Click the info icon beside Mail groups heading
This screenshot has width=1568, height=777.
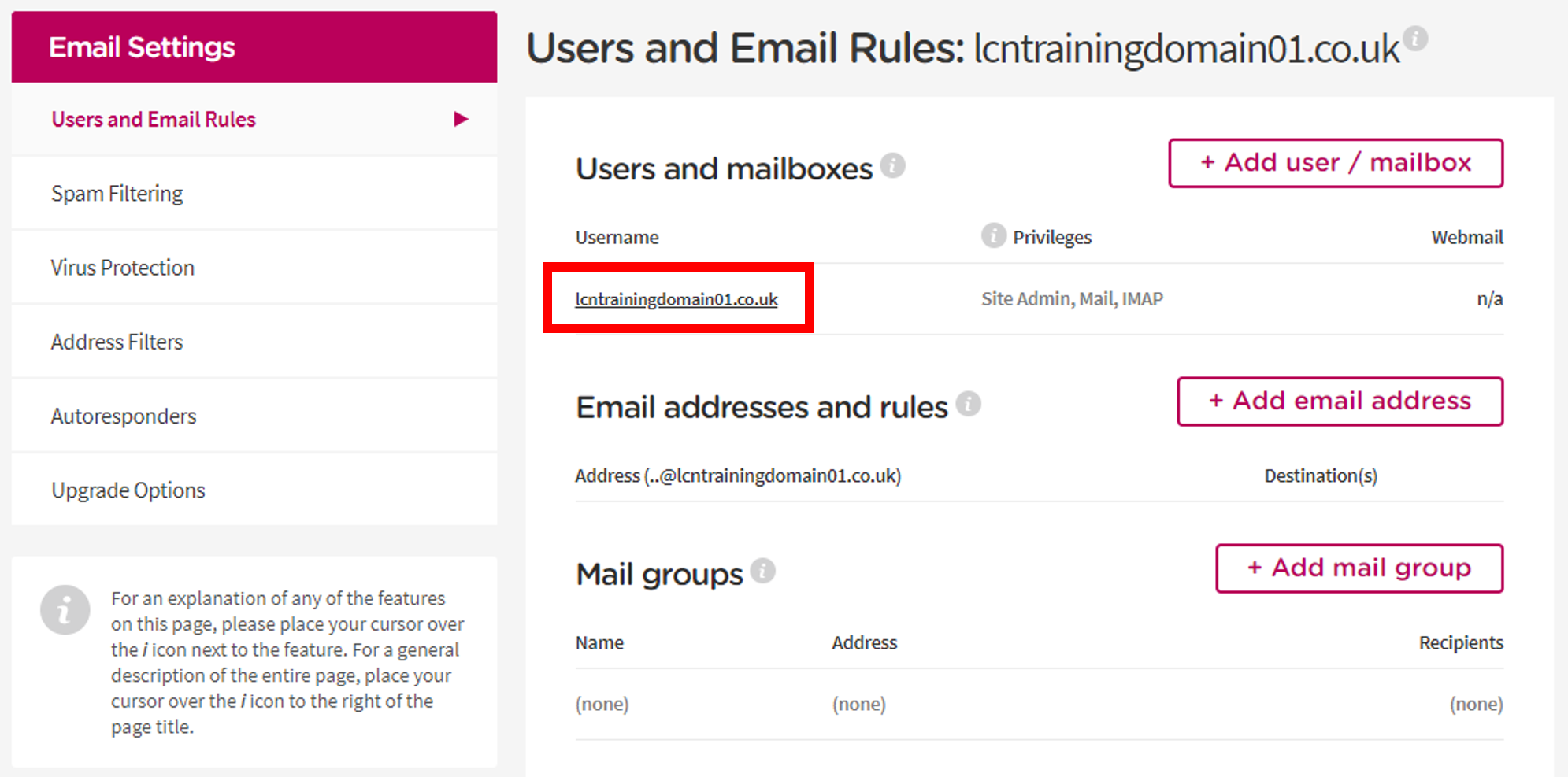tap(761, 571)
